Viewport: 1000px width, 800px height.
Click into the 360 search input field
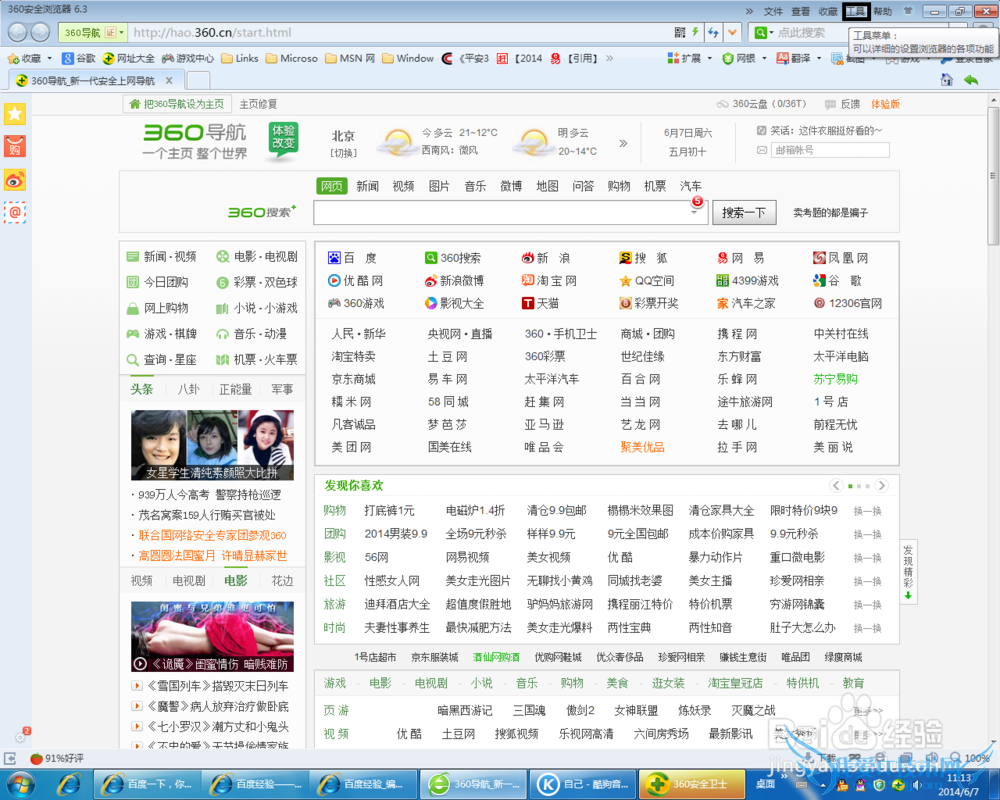click(x=500, y=213)
